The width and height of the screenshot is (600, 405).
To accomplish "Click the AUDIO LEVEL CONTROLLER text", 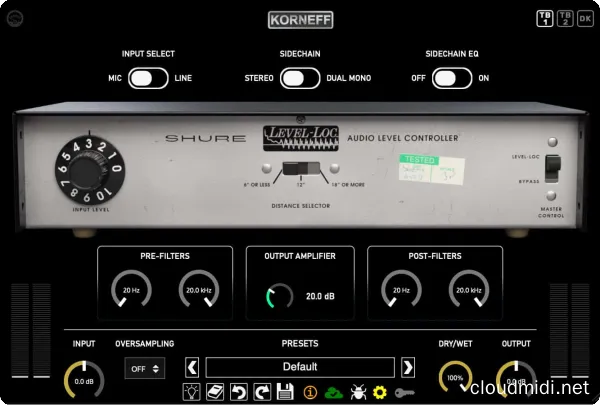I will pos(403,138).
